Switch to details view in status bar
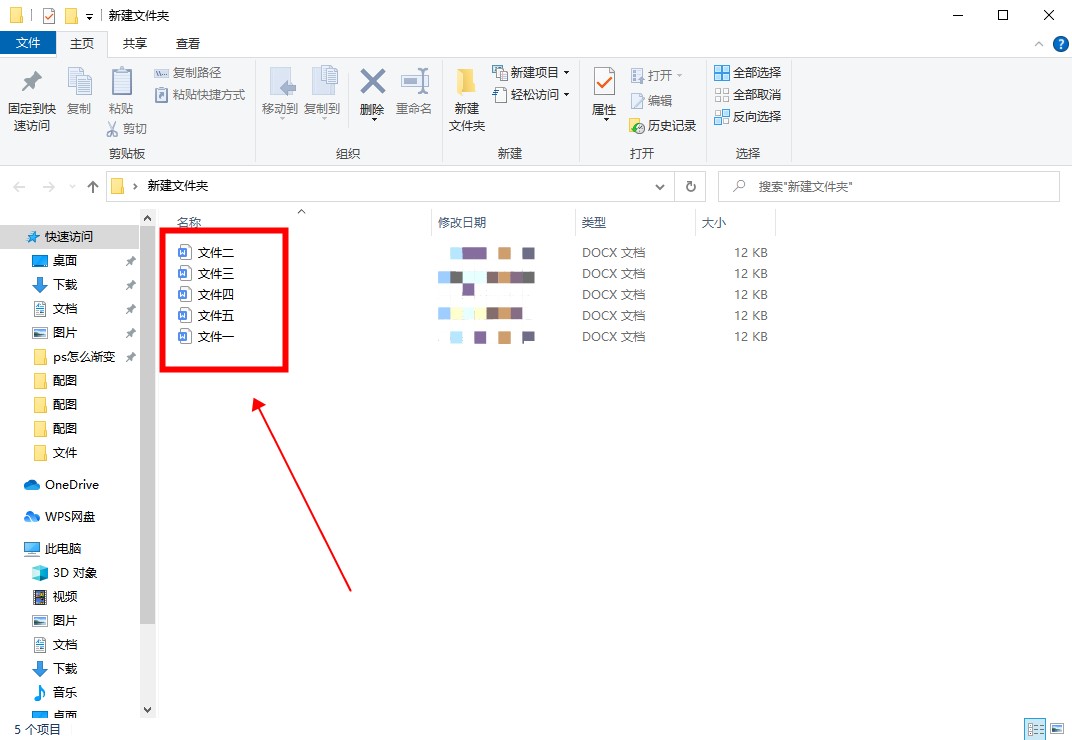 pyautogui.click(x=1035, y=729)
